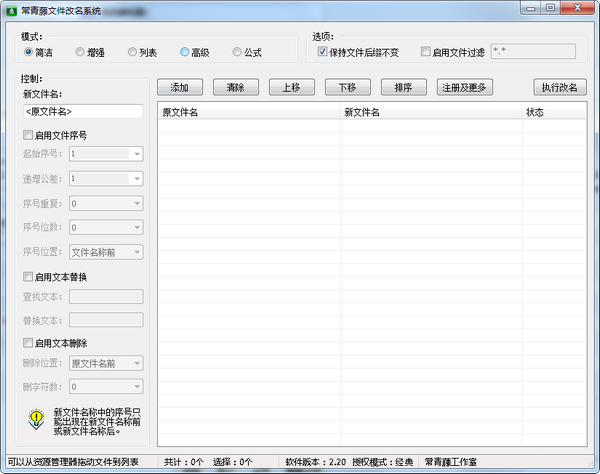Switch to 高级 mode
The height and width of the screenshot is (474, 600).
(x=185, y=52)
